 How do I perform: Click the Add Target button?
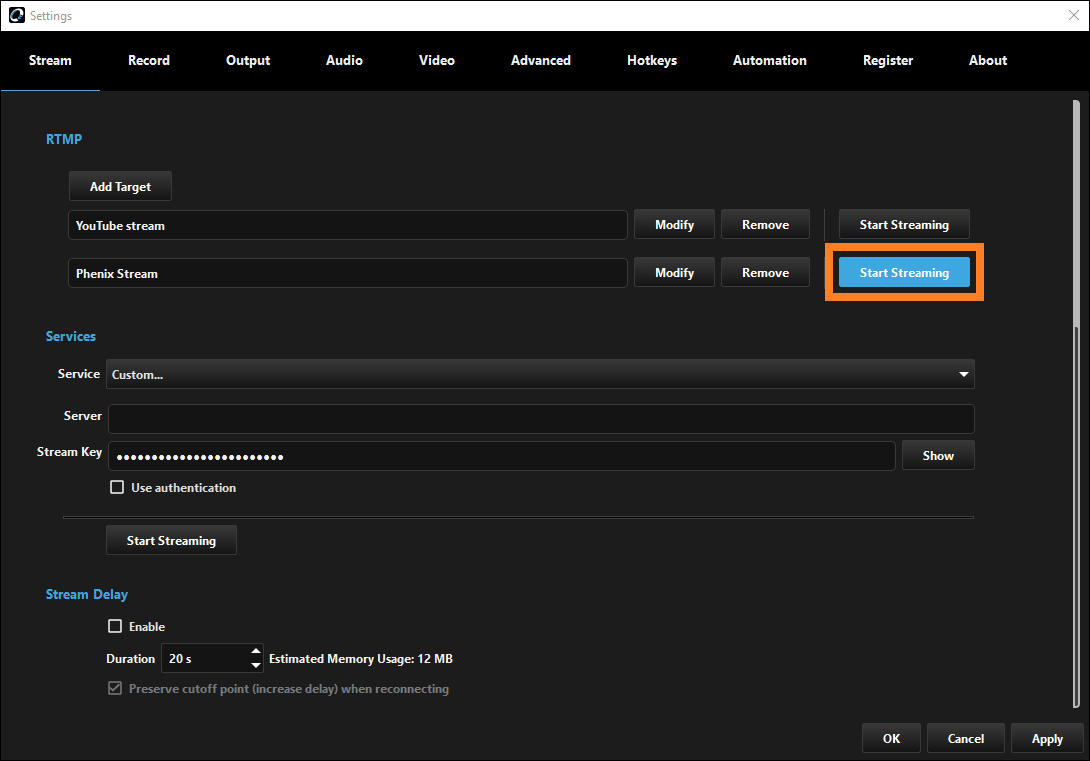click(120, 186)
